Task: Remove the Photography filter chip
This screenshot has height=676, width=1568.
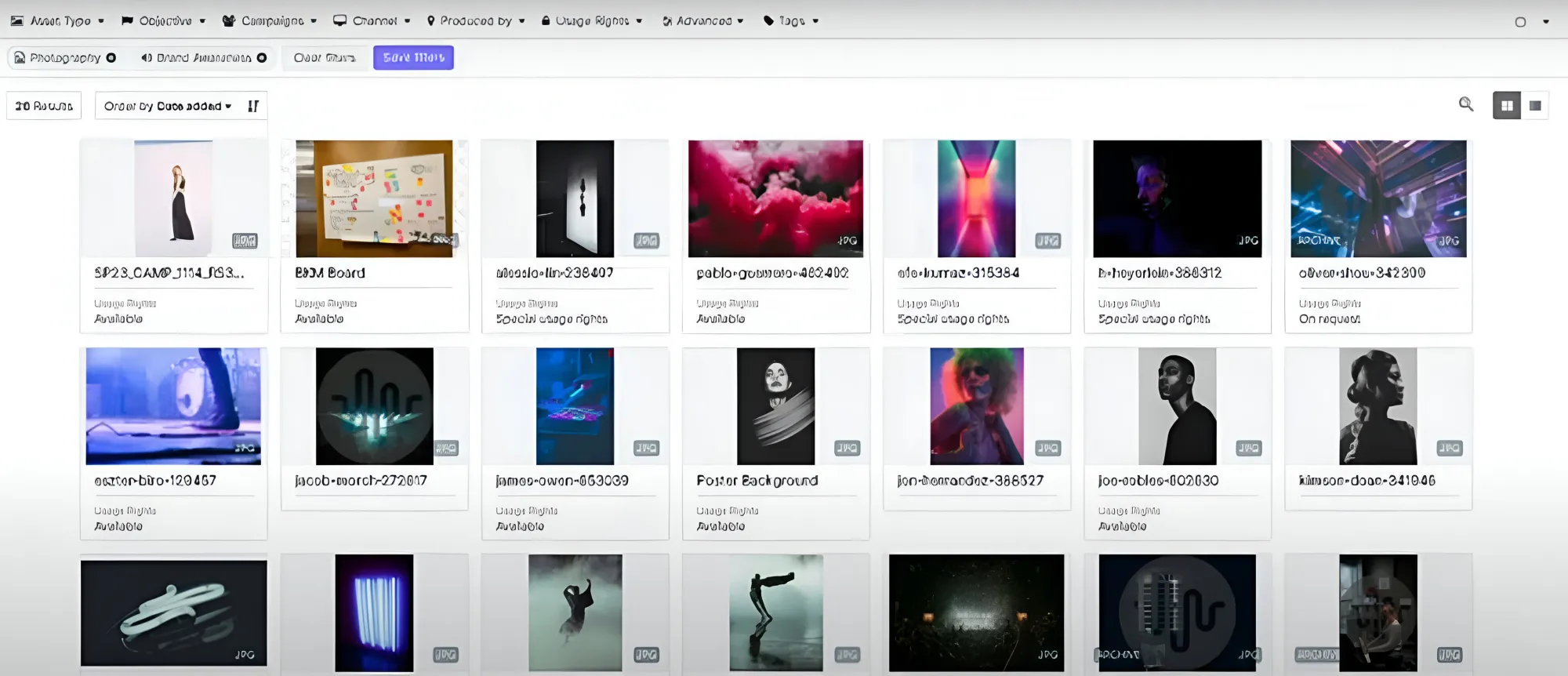Action: pos(111,58)
